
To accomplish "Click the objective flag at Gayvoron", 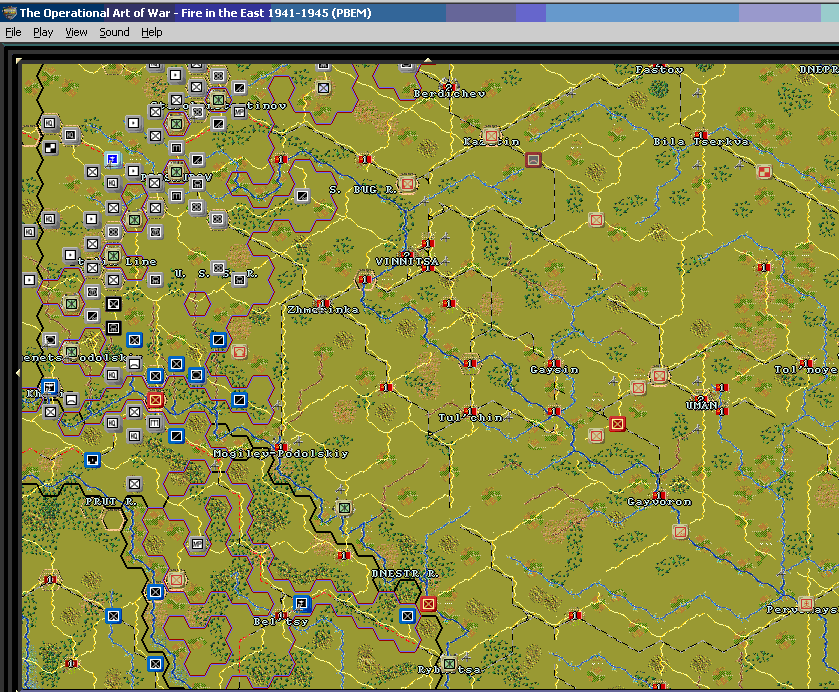I will click(x=659, y=495).
